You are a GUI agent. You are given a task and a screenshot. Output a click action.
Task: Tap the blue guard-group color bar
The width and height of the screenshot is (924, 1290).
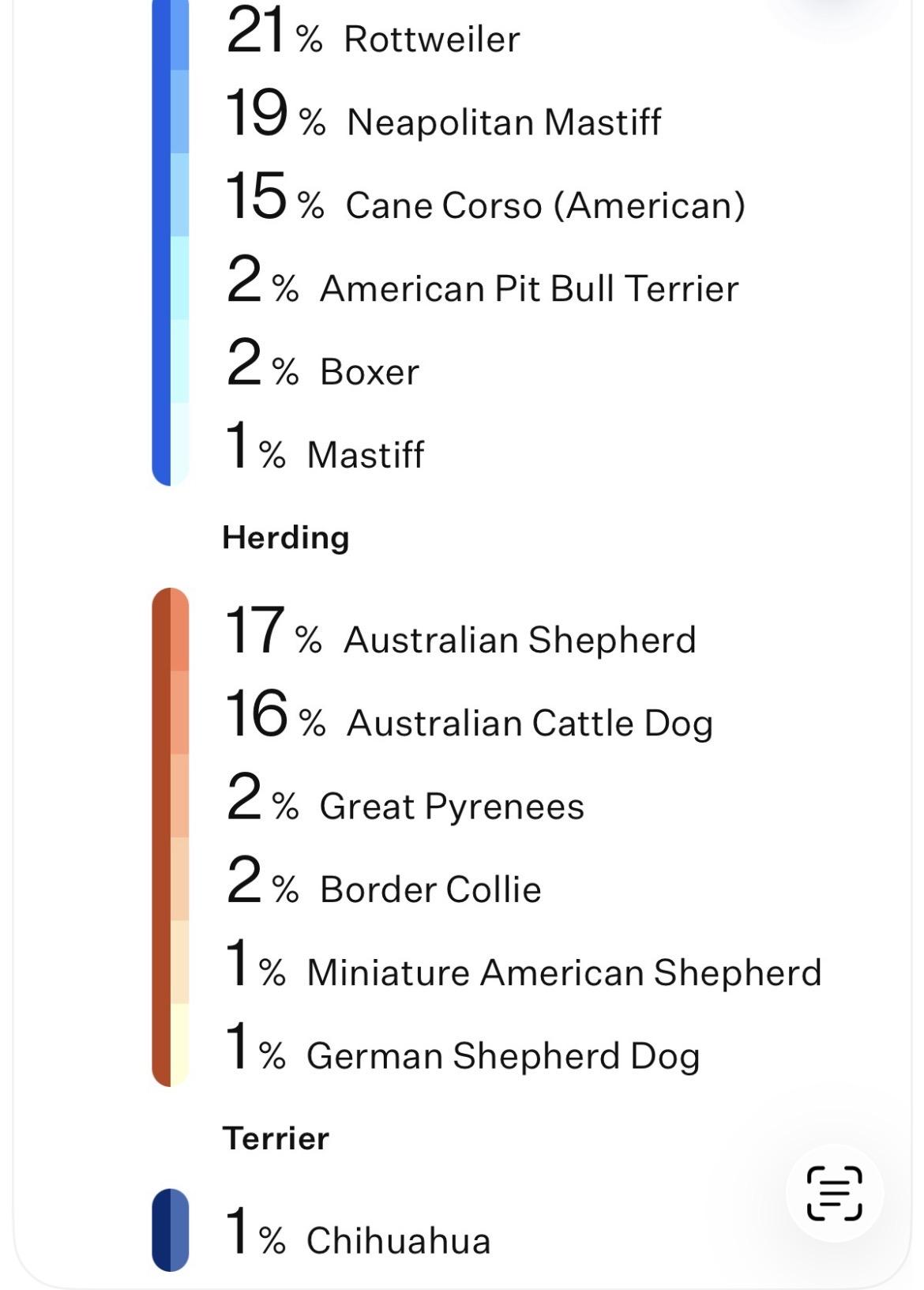point(161,237)
